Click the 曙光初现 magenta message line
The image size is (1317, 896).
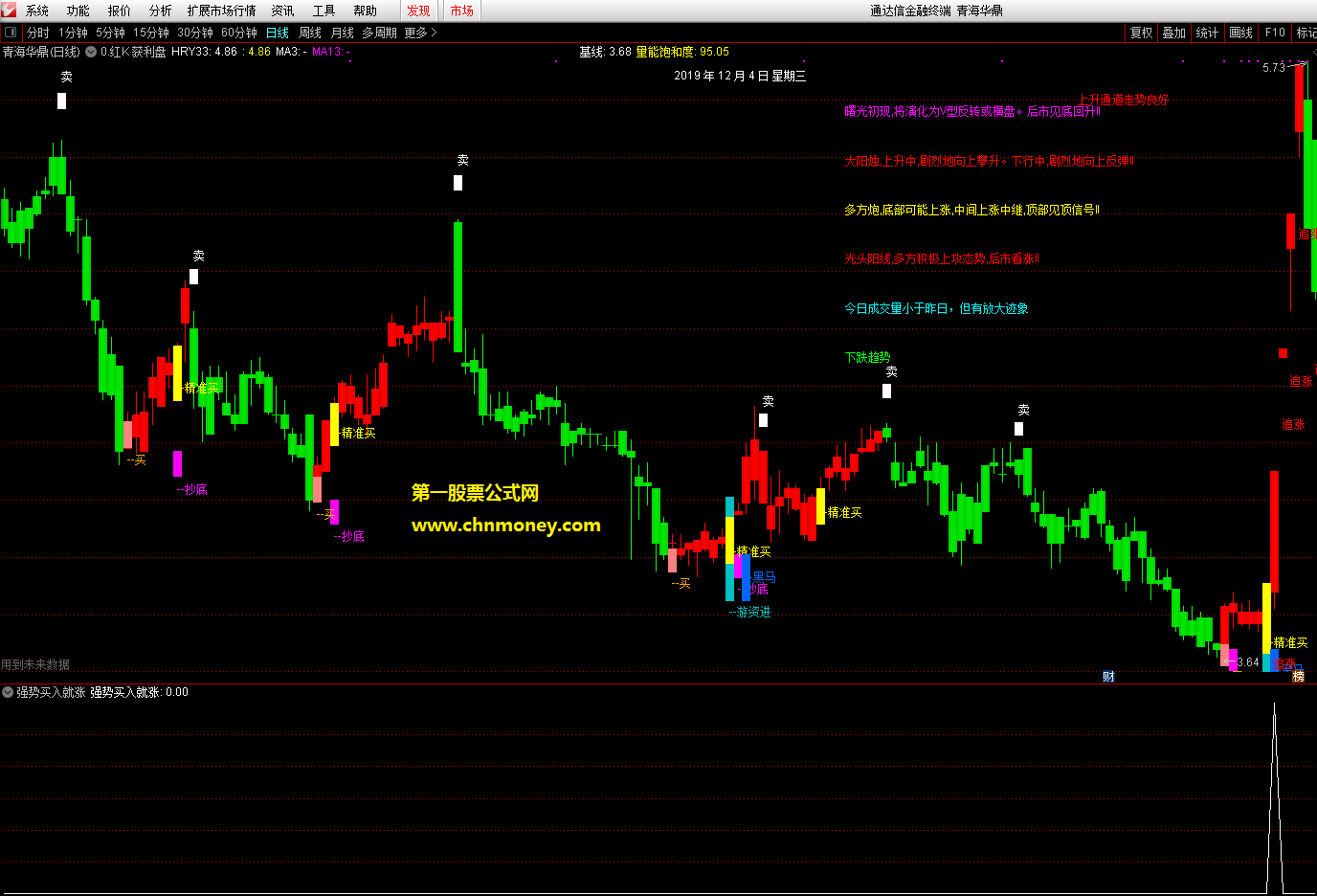(x=971, y=111)
